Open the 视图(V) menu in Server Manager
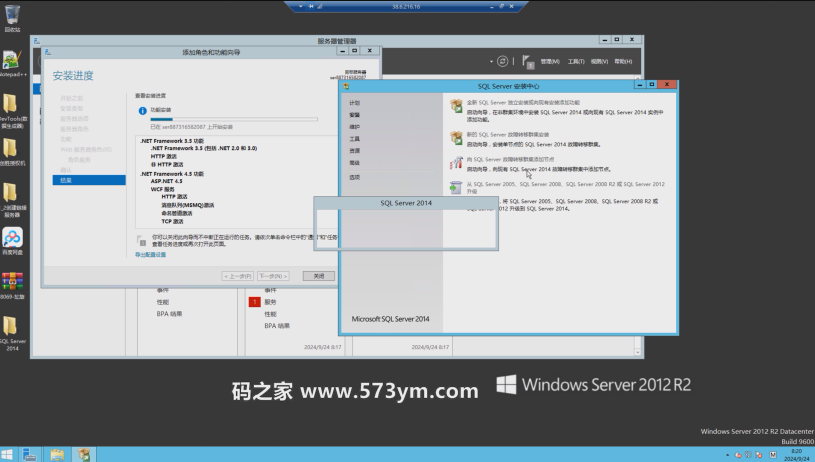Image resolution: width=815 pixels, height=462 pixels. 599,61
